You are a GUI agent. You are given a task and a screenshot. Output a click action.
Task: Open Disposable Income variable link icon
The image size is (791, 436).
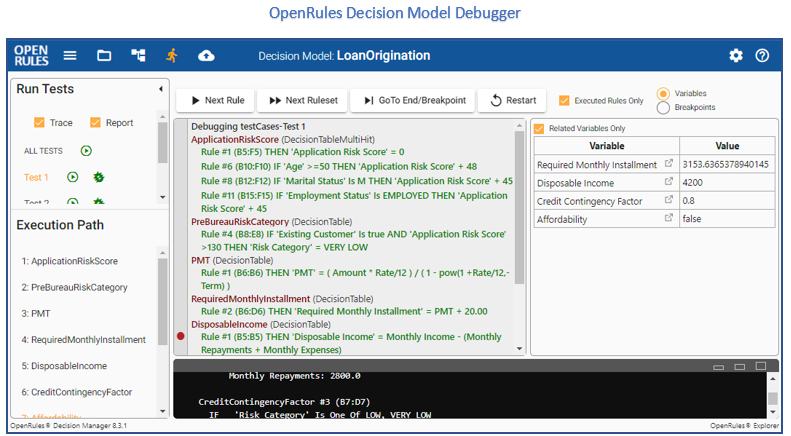[669, 183]
